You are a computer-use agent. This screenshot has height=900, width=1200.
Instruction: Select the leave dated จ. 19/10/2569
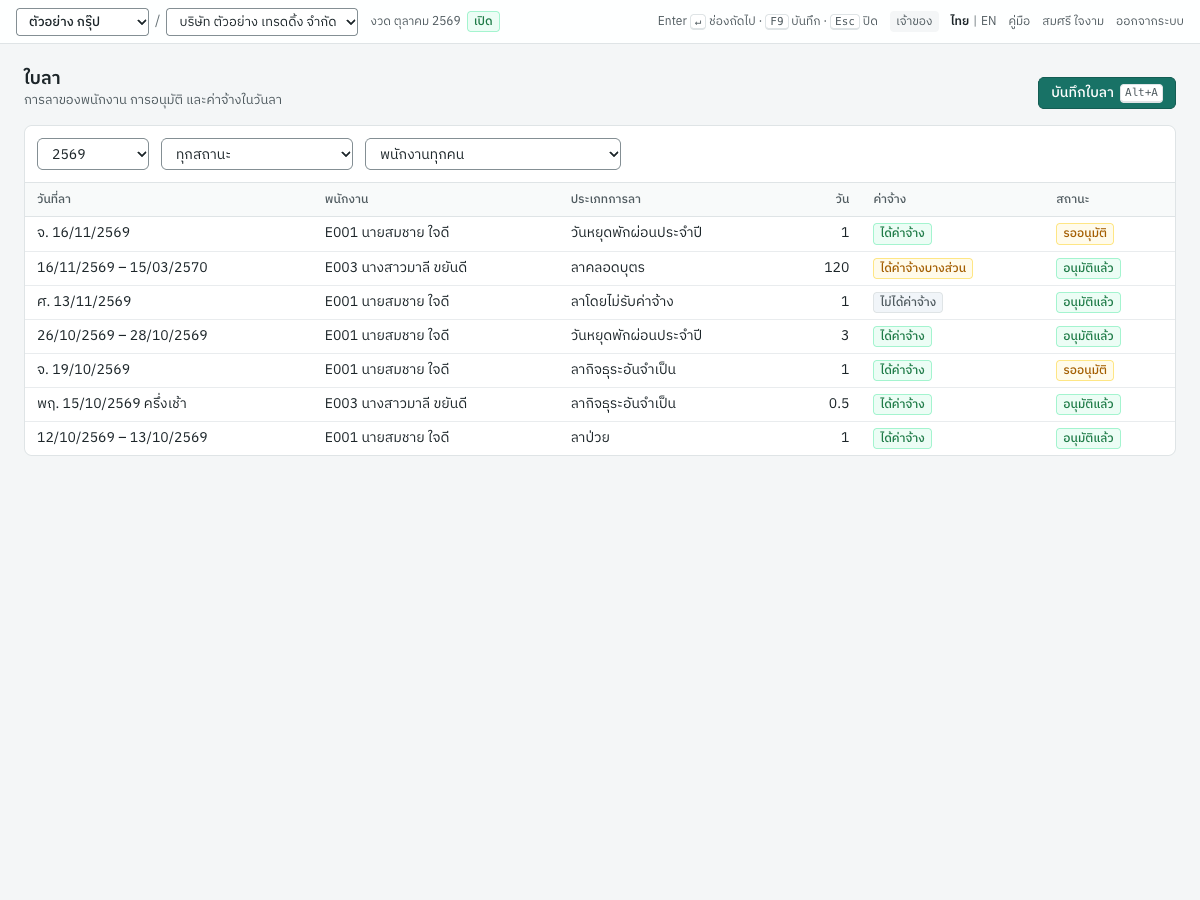(x=83, y=369)
